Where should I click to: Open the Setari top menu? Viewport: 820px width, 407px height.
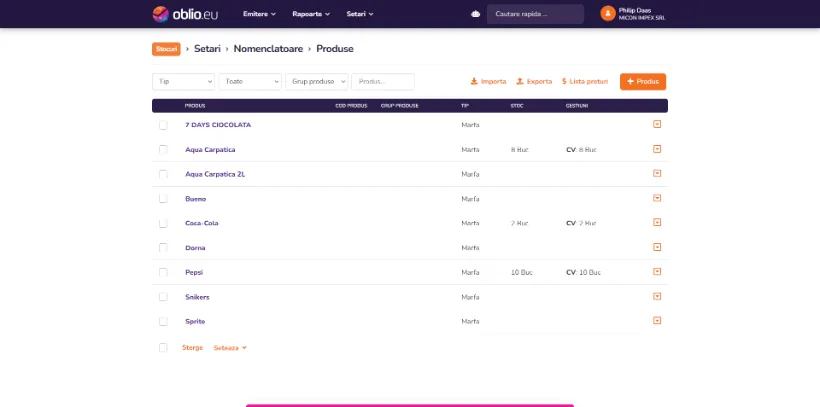point(360,14)
